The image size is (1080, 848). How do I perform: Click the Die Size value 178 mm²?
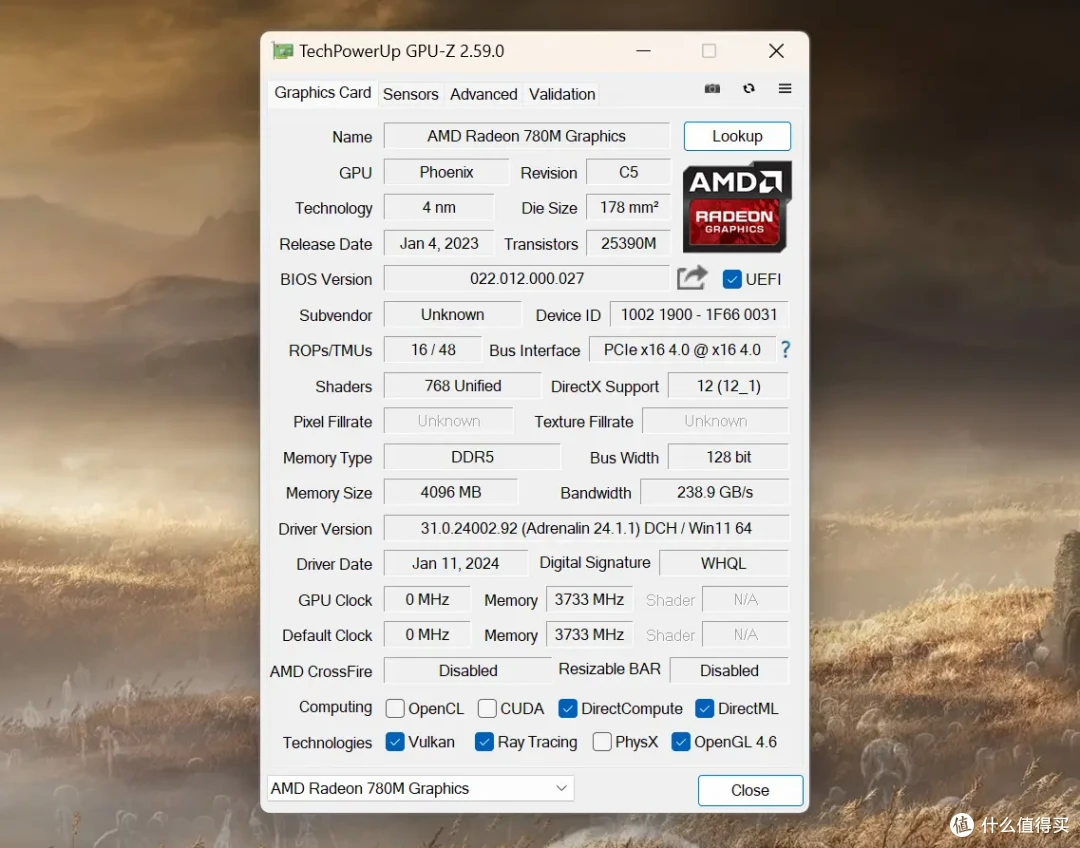628,207
